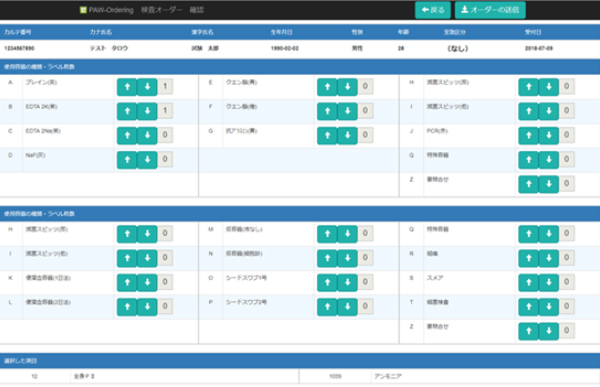Click up arrow for row C EDTA 2Na
This screenshot has height=387, width=600.
[127, 135]
